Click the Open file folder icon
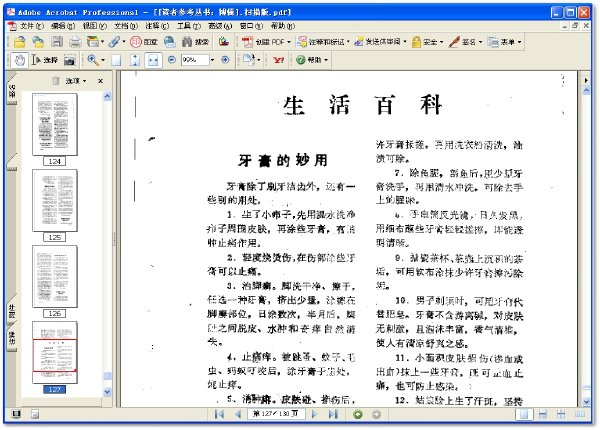The width and height of the screenshot is (600, 430). 20,41
